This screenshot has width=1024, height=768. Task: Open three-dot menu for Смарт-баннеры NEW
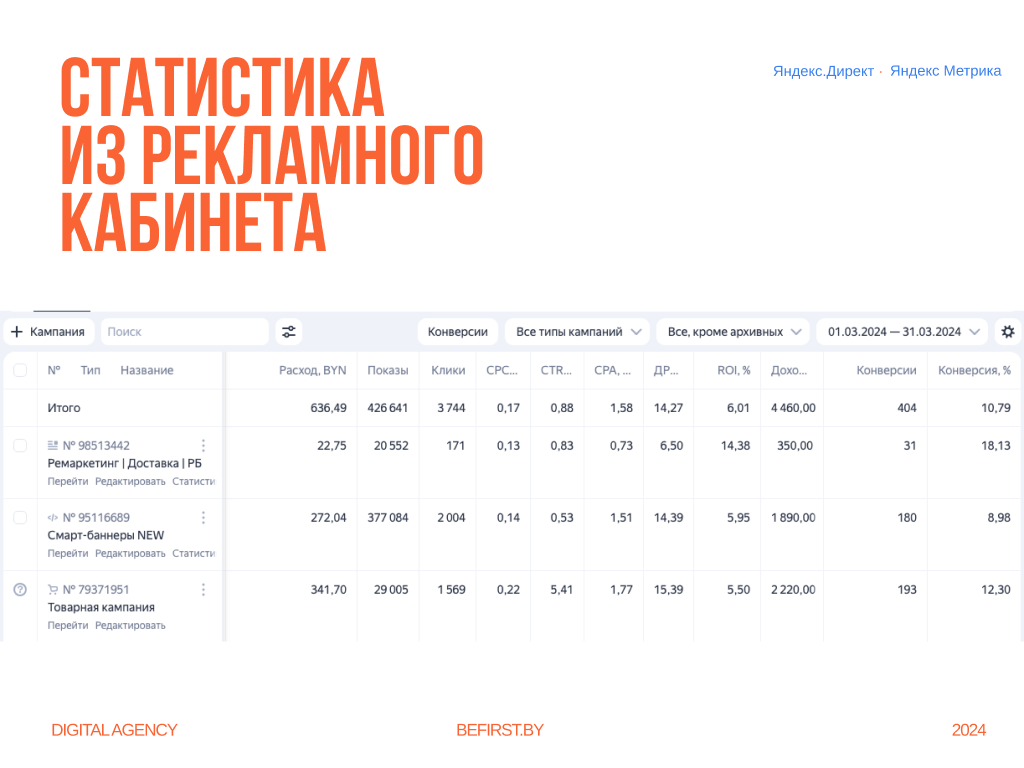(x=203, y=518)
